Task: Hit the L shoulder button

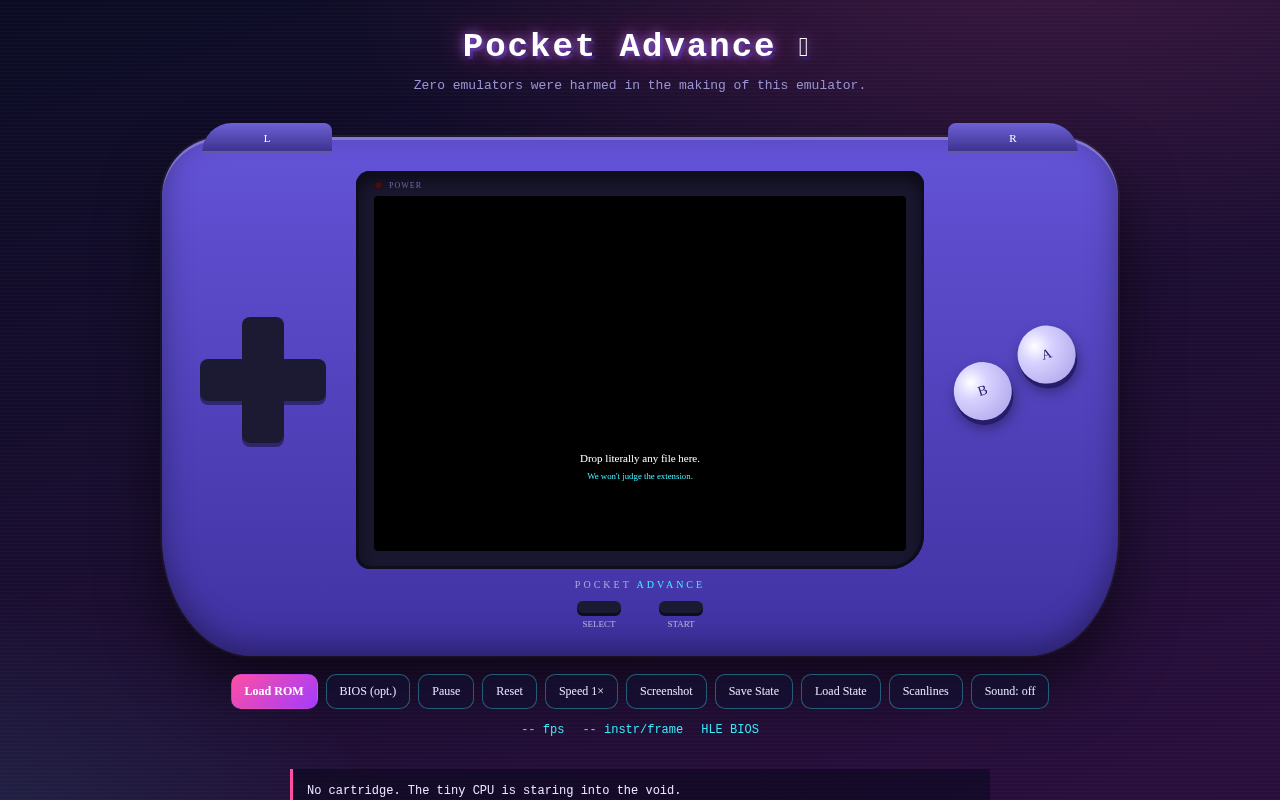Action: pos(267,138)
